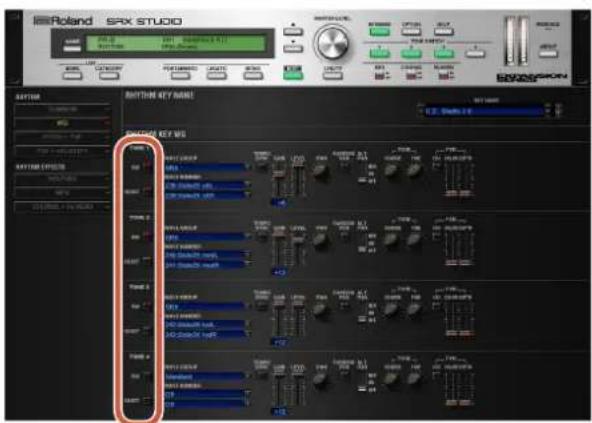Open Tone 1 first Wave Number dropdown
The height and width of the screenshot is (423, 592).
click(x=208, y=185)
